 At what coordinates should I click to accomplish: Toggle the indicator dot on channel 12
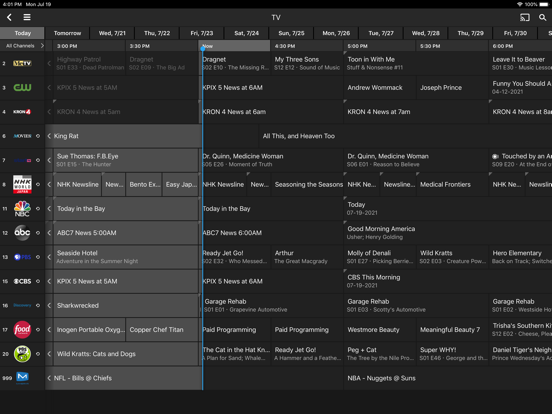click(x=38, y=233)
